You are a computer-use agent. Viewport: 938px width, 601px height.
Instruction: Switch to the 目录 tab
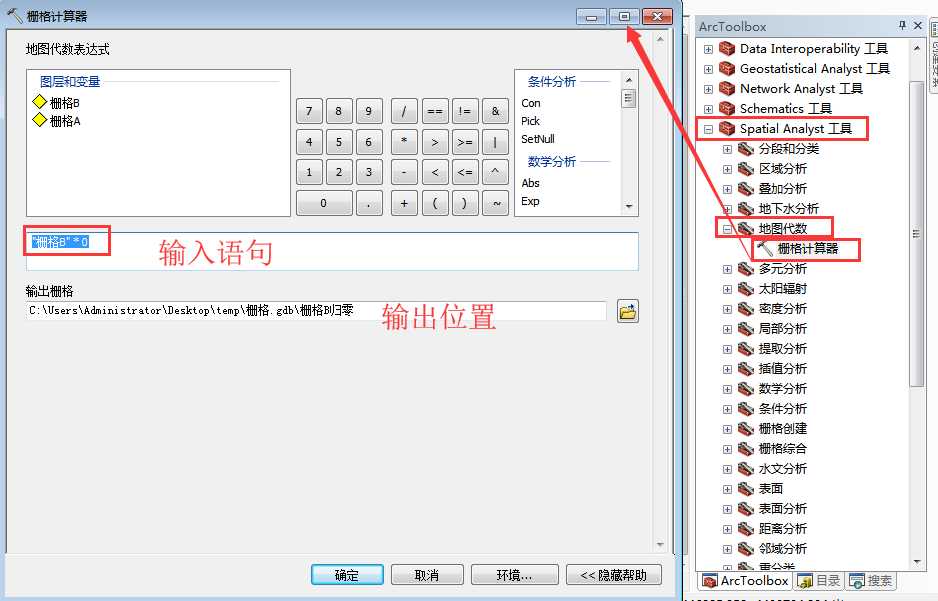coord(819,581)
